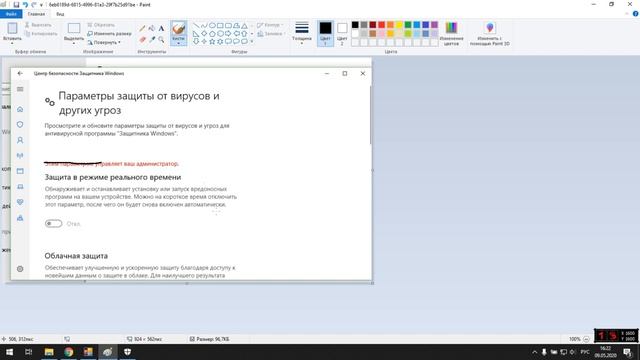Open Edit colors dialog
This screenshot has width=640, height=360.
[x=451, y=33]
